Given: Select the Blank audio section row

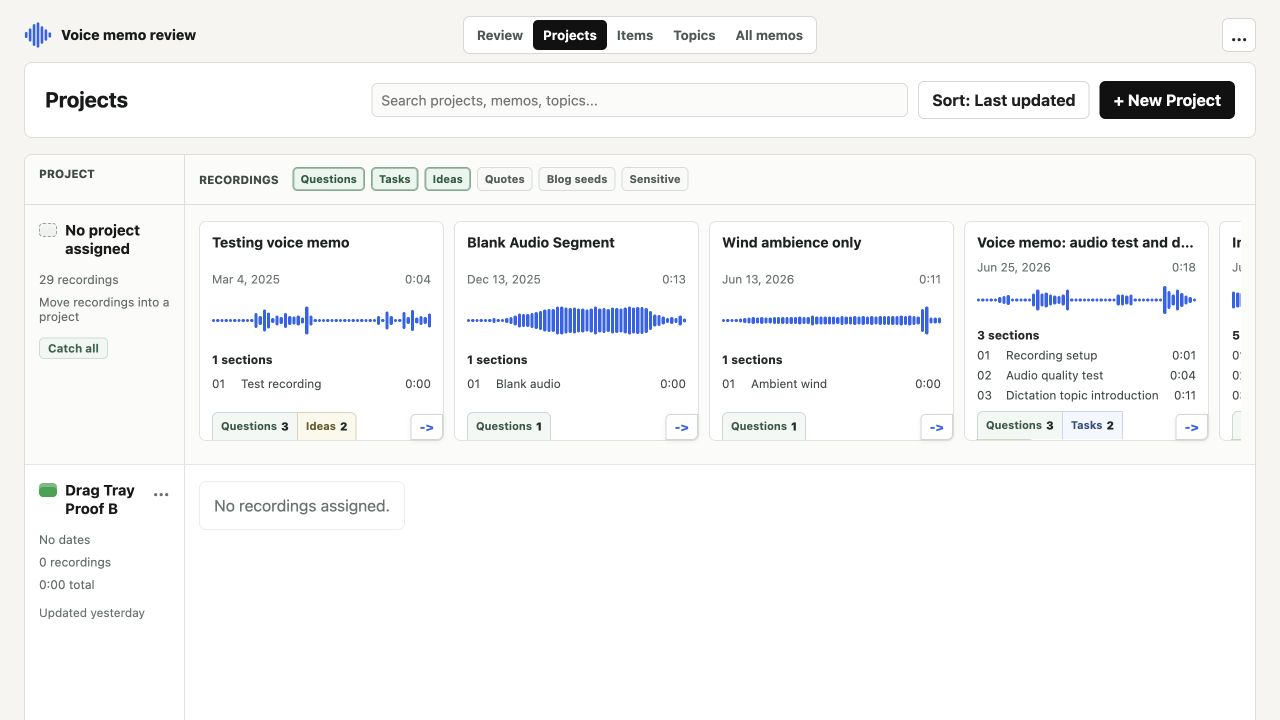Looking at the screenshot, I should click(x=576, y=384).
